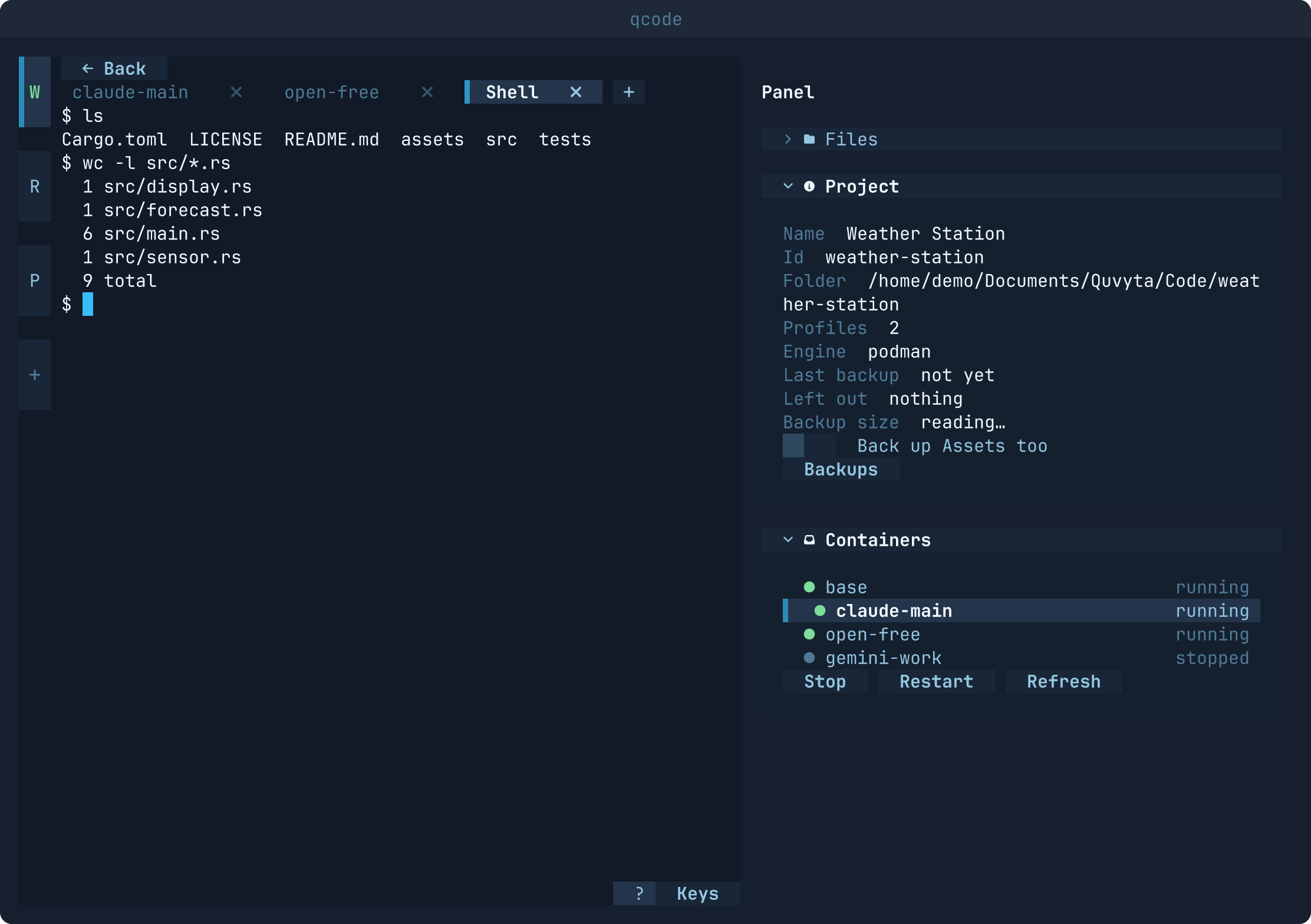Click the 'nothing' left out value
1311x924 pixels.
pyautogui.click(x=926, y=398)
